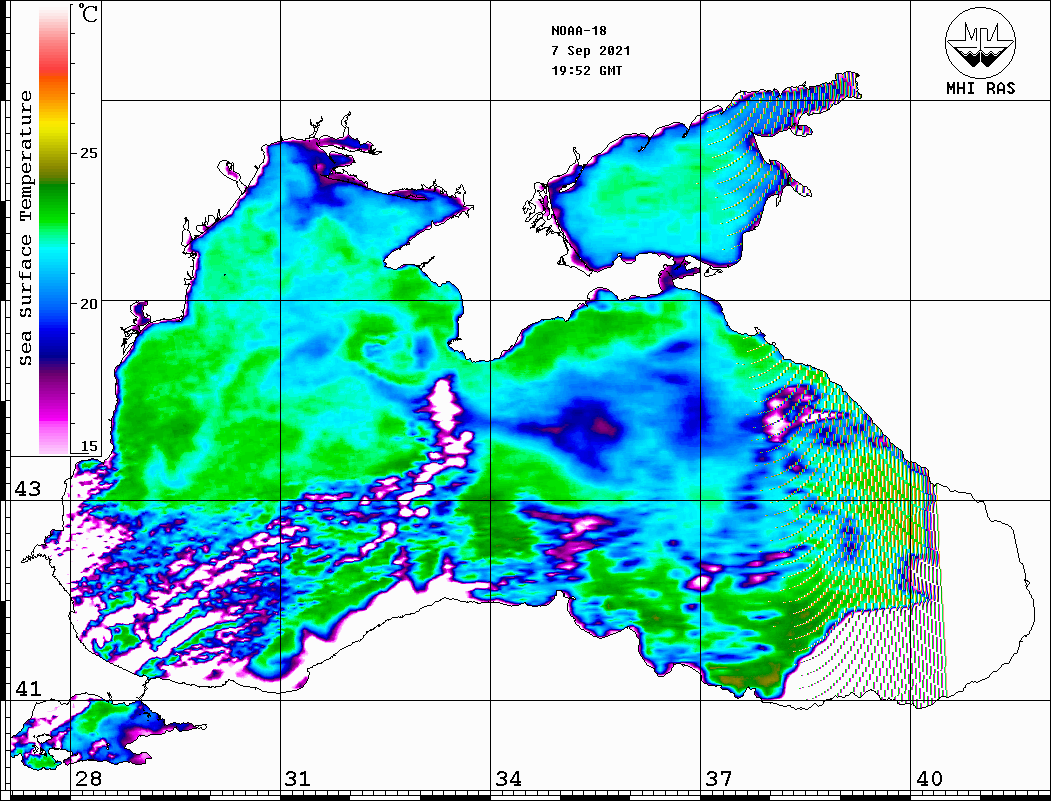Click the '19:52 GMT' time text
The image size is (1051, 801).
(x=586, y=70)
